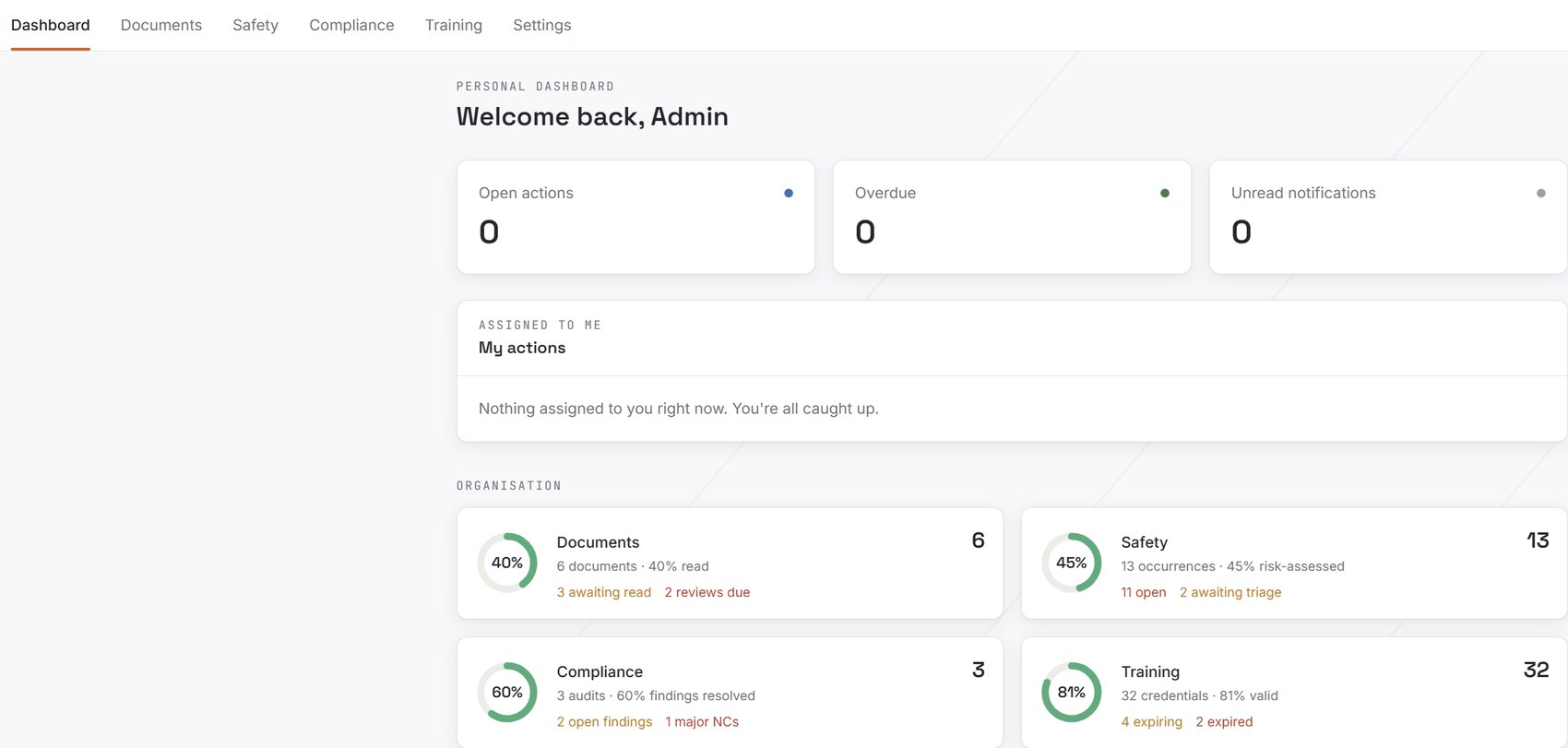Open the Settings tab

coord(542,25)
